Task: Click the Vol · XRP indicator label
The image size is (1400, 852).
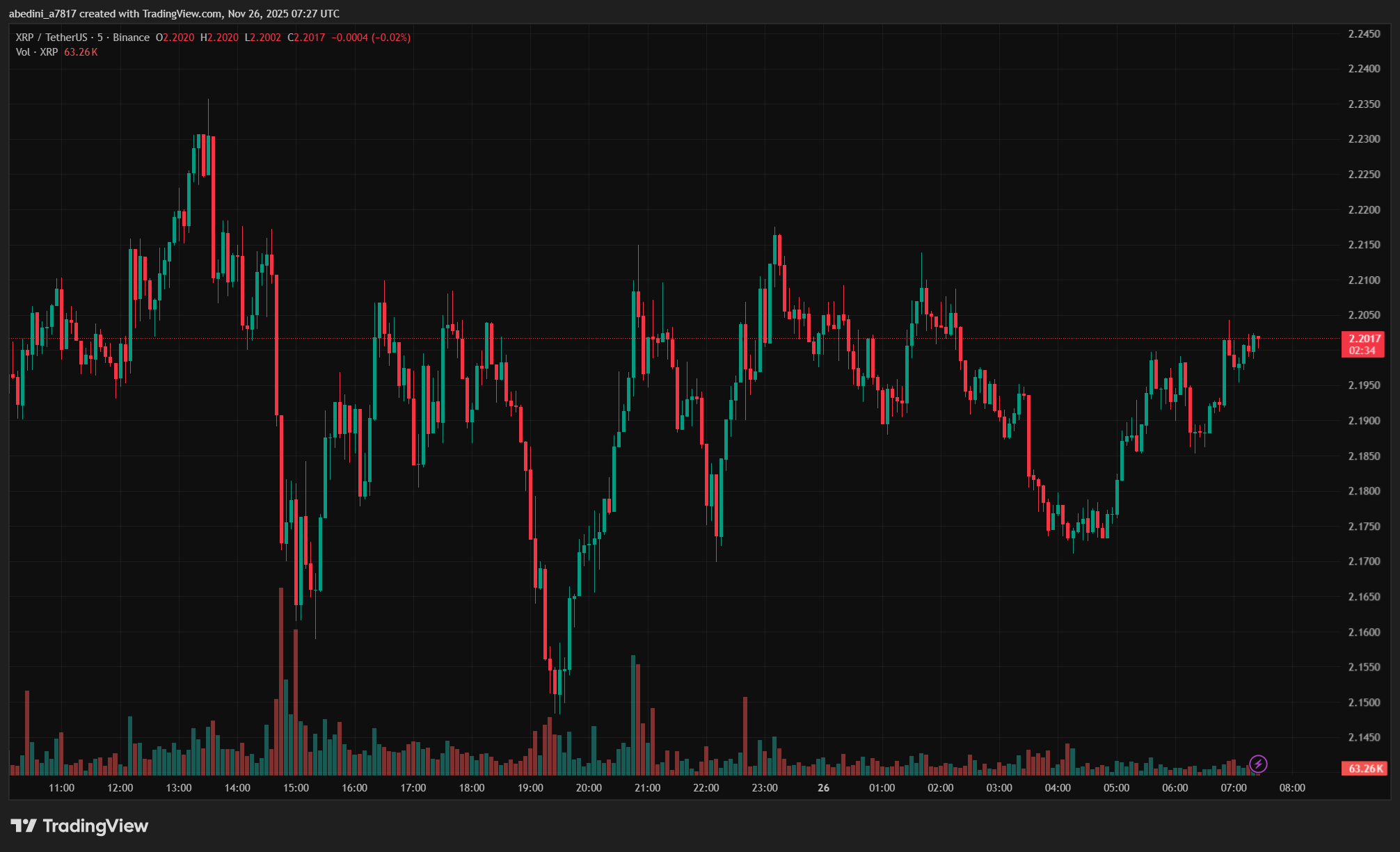Action: click(37, 52)
